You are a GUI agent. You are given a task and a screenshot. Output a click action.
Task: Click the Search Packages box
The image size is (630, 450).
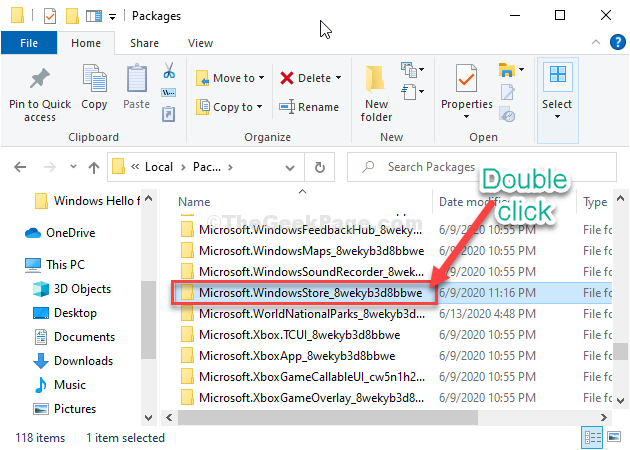pos(482,167)
